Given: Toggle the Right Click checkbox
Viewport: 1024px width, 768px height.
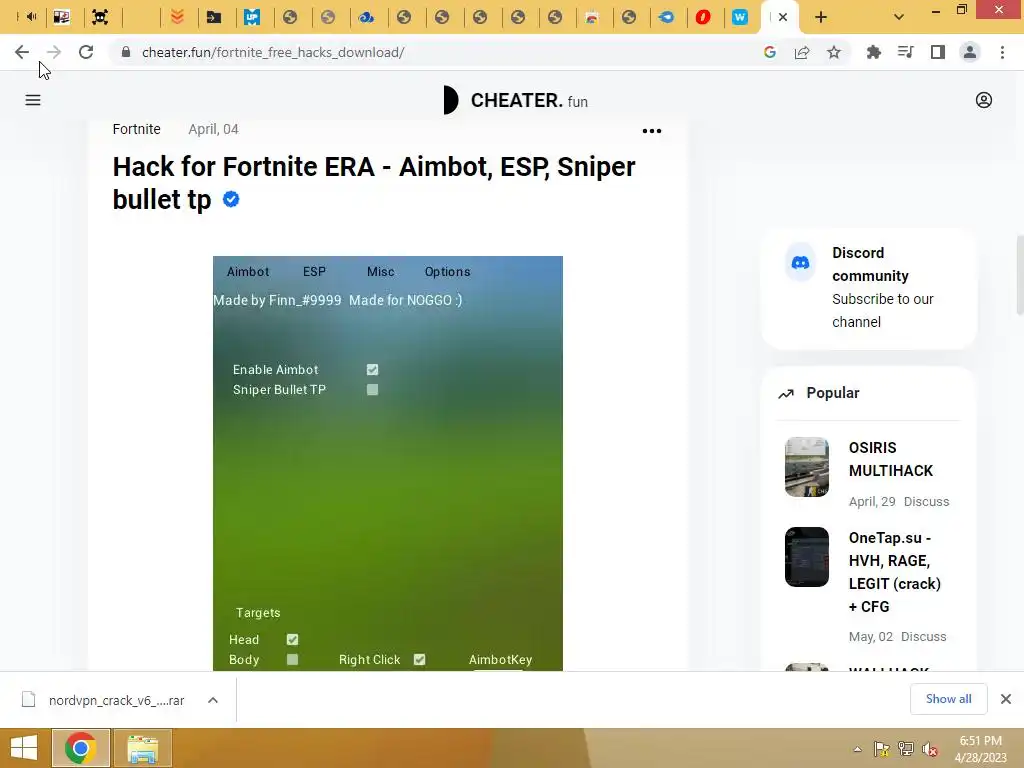Looking at the screenshot, I should point(419,660).
